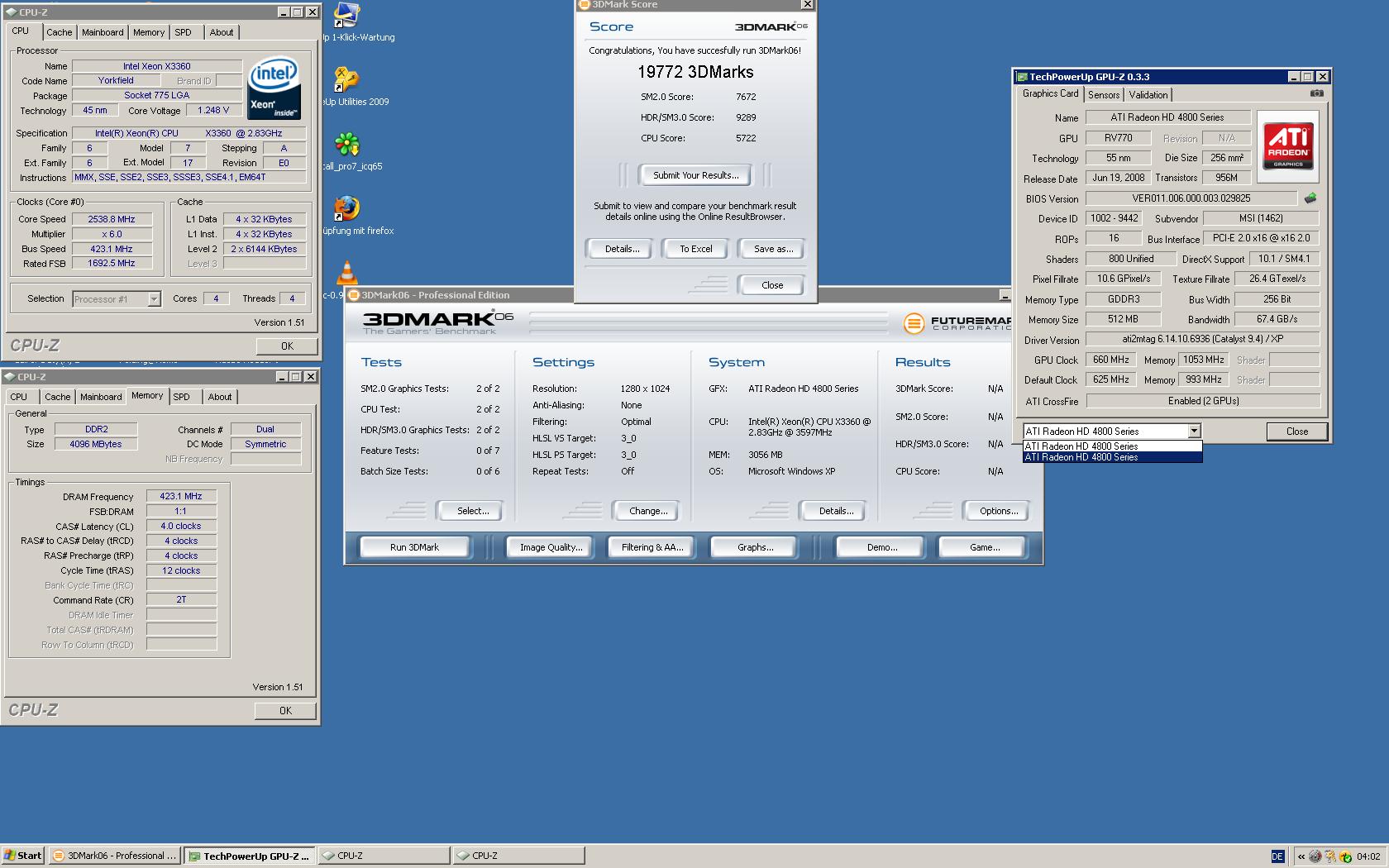
Task: Open Filtering & AA... settings in 3DMark06
Action: 652,547
